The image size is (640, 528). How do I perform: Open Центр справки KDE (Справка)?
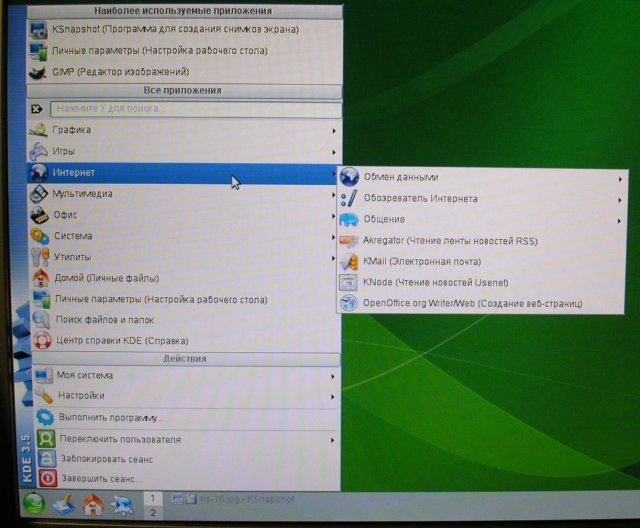[x=187, y=340]
